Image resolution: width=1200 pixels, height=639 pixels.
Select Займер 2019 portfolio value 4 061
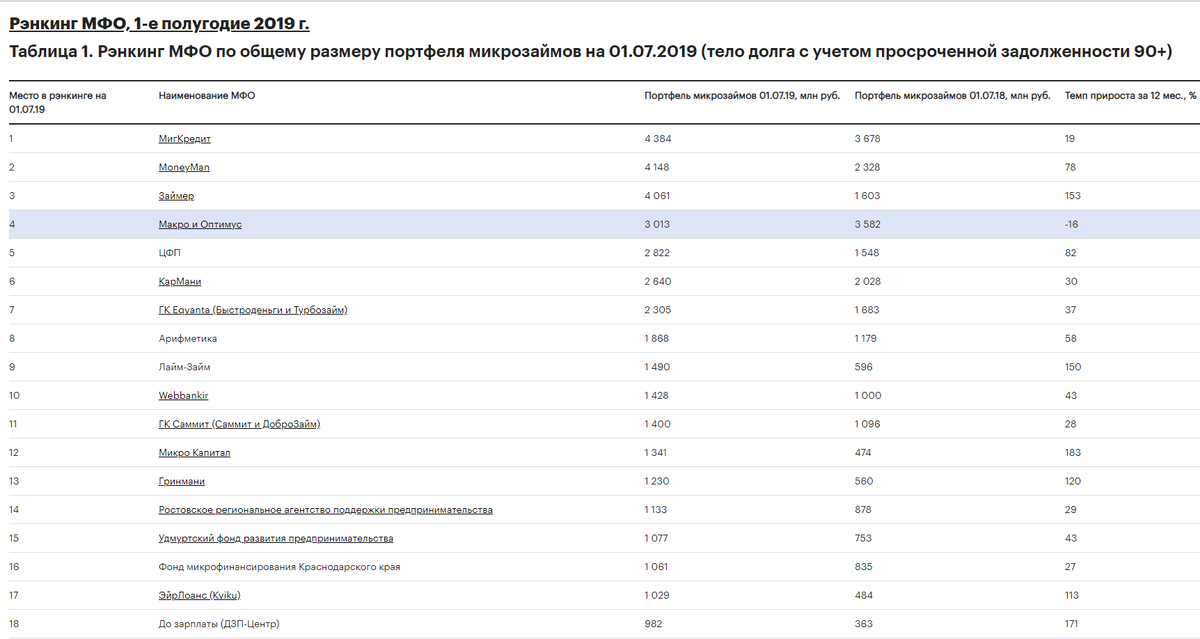659,196
